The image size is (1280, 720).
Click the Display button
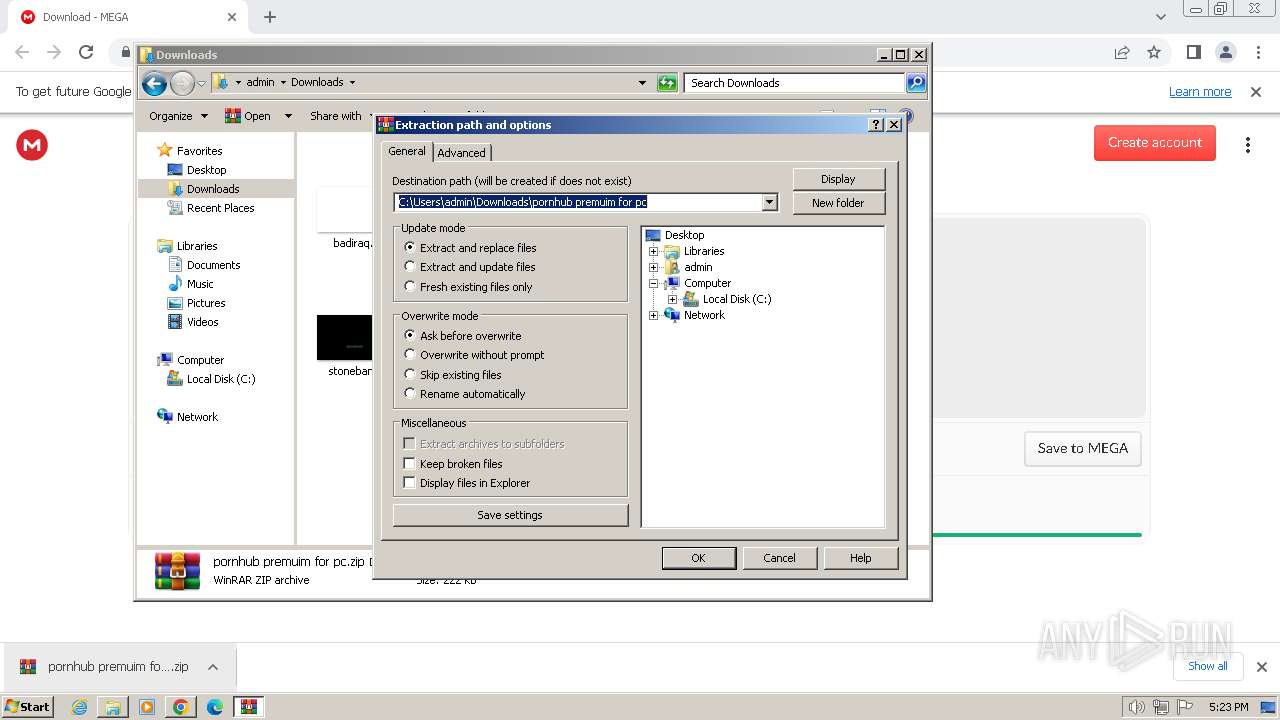pyautogui.click(x=838, y=179)
